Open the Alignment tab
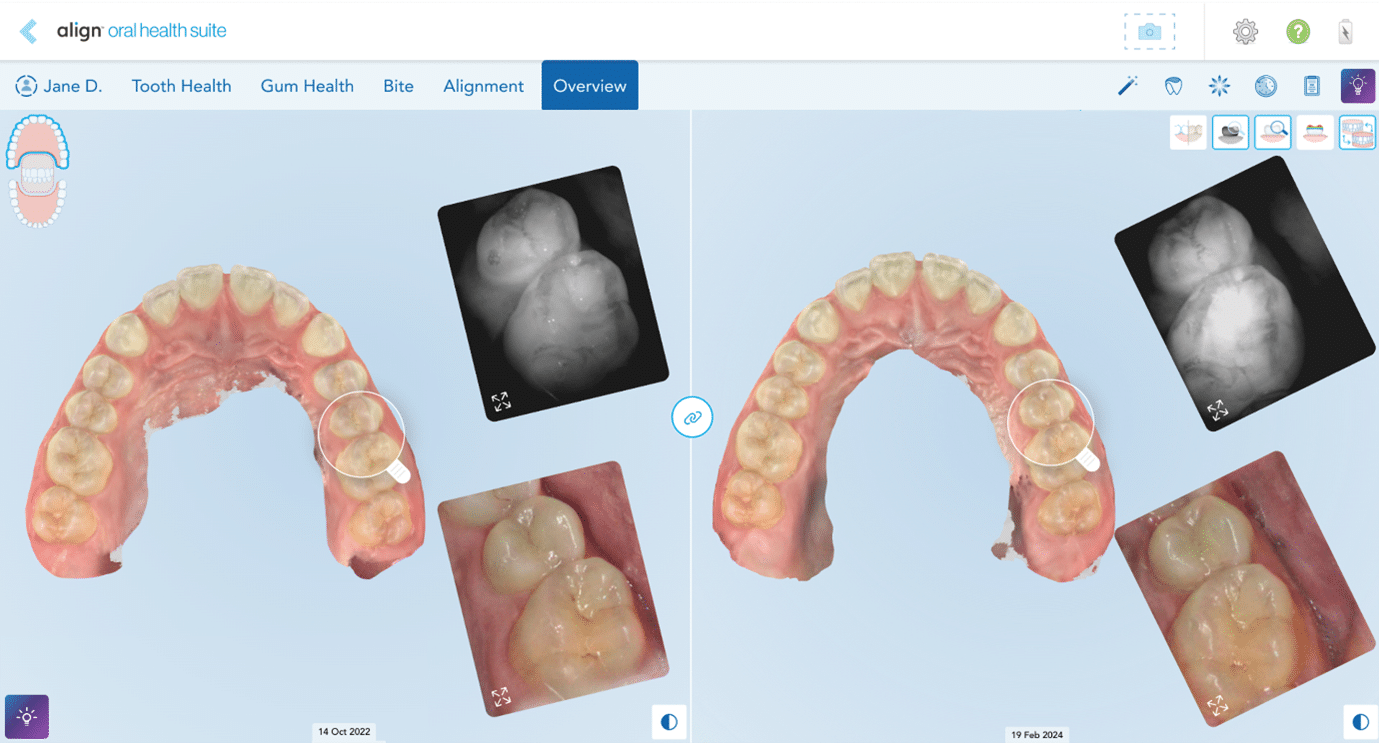 (x=483, y=86)
